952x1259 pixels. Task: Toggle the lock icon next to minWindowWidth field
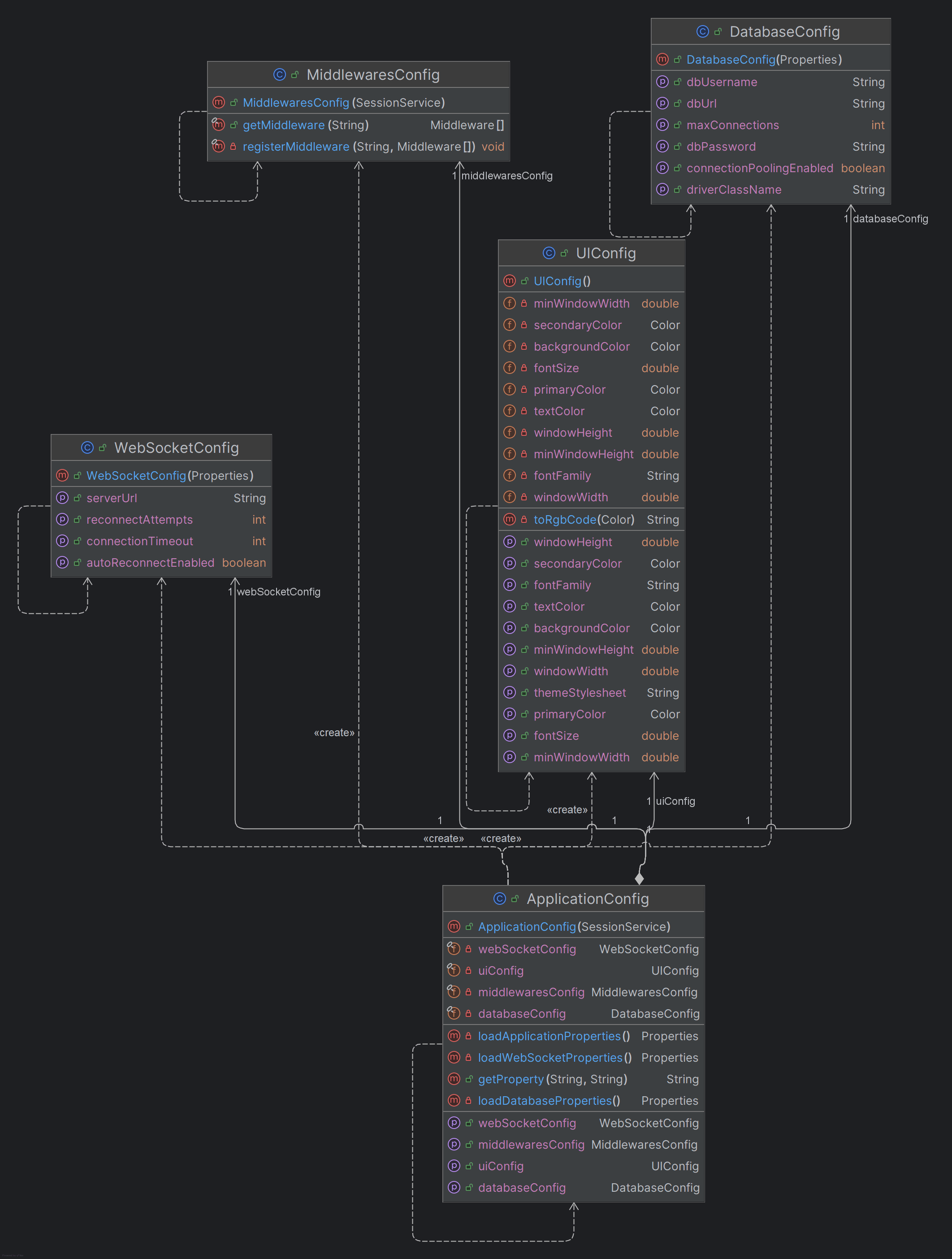tap(524, 304)
